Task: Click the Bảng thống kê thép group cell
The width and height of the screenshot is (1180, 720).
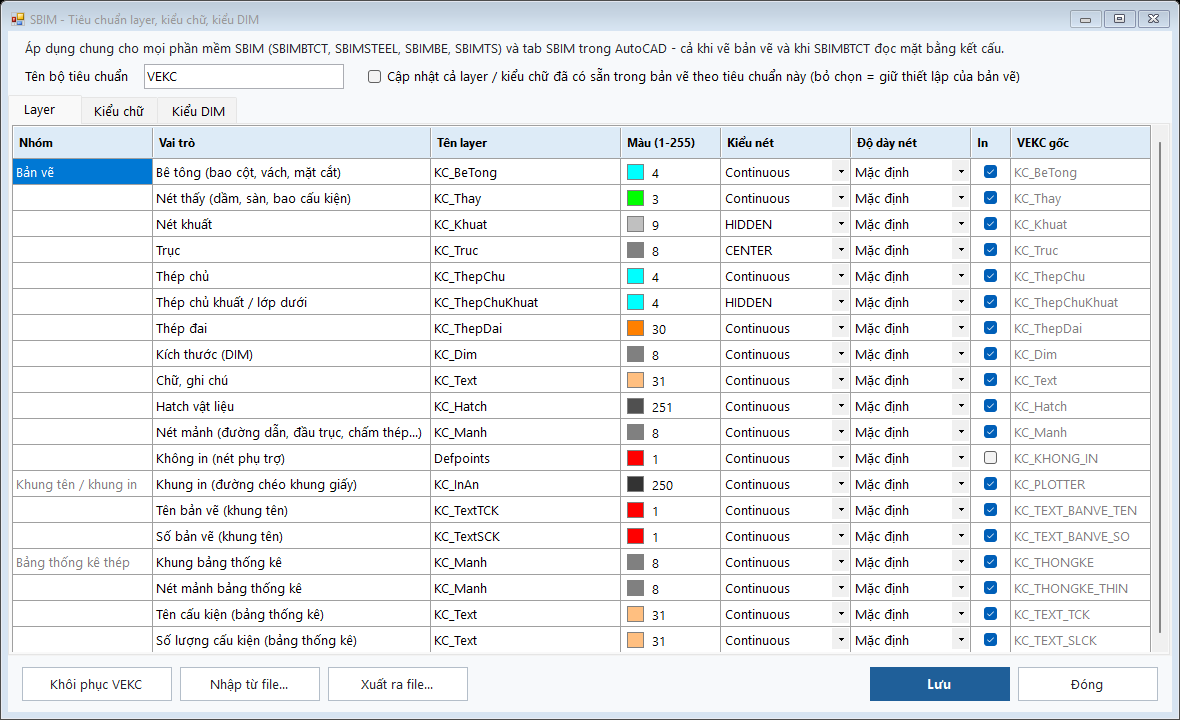Action: (83, 562)
